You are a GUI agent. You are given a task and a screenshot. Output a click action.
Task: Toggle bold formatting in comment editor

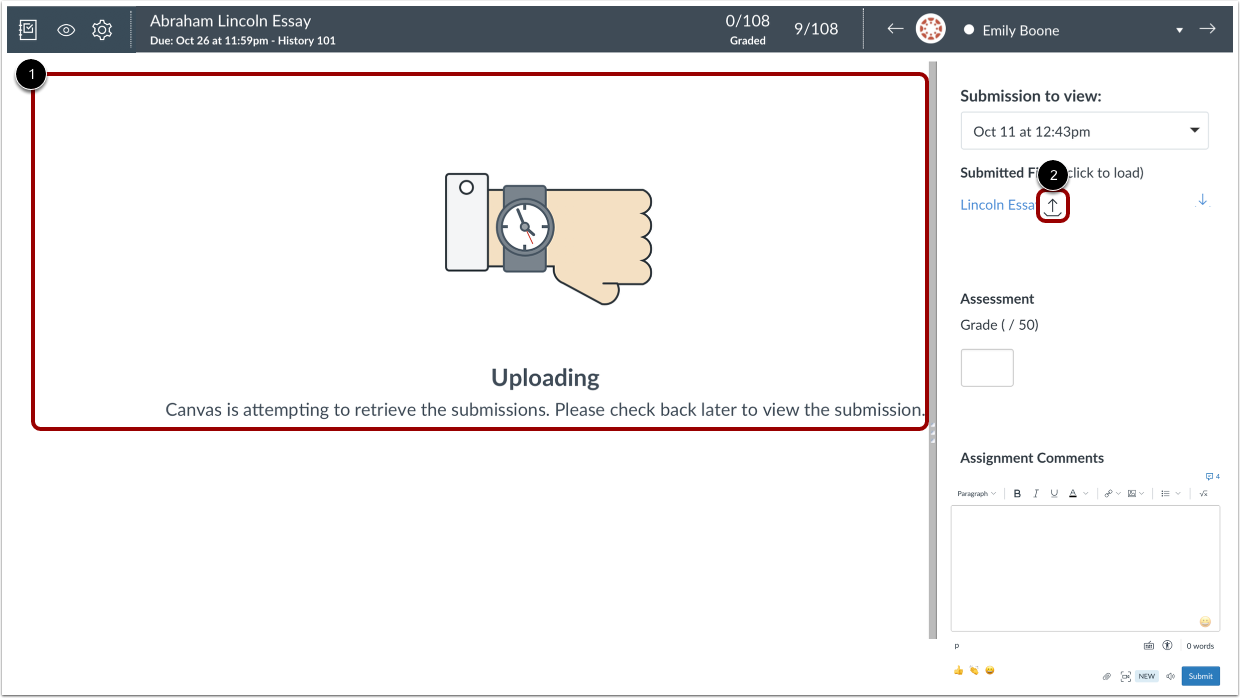pyautogui.click(x=1017, y=493)
